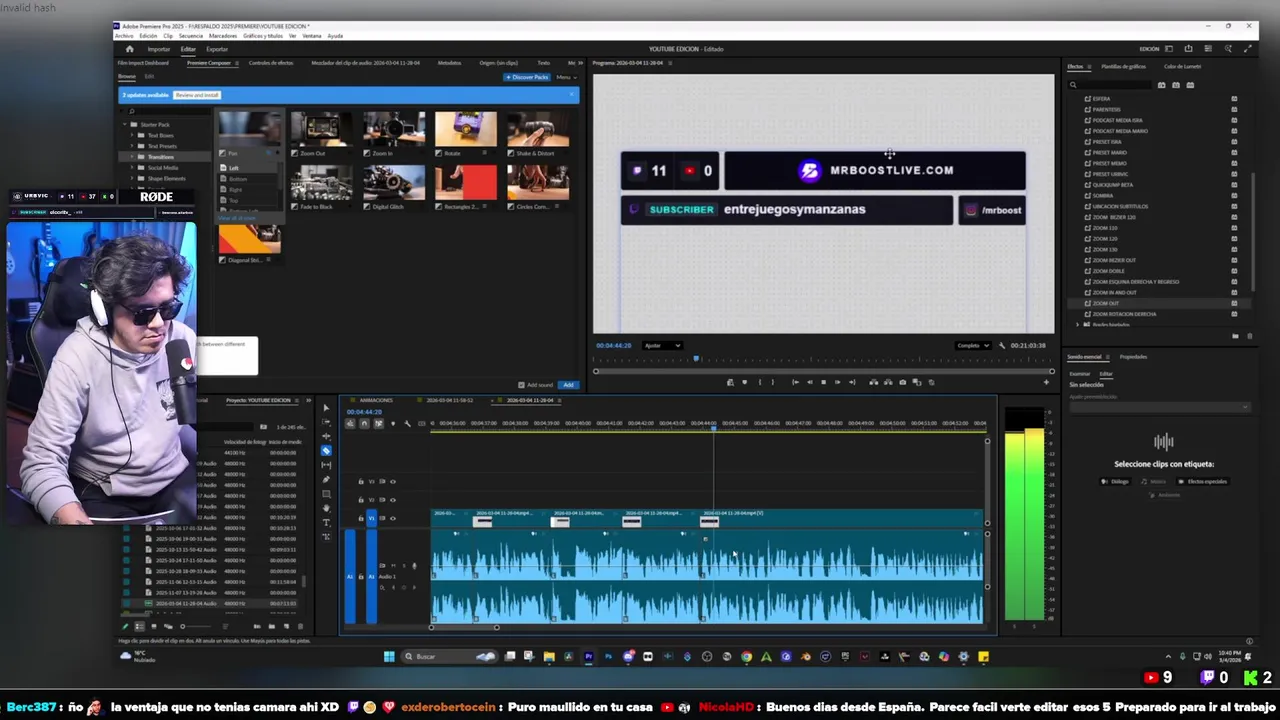Open the Marcadores menu
1280x720 pixels.
tap(223, 36)
